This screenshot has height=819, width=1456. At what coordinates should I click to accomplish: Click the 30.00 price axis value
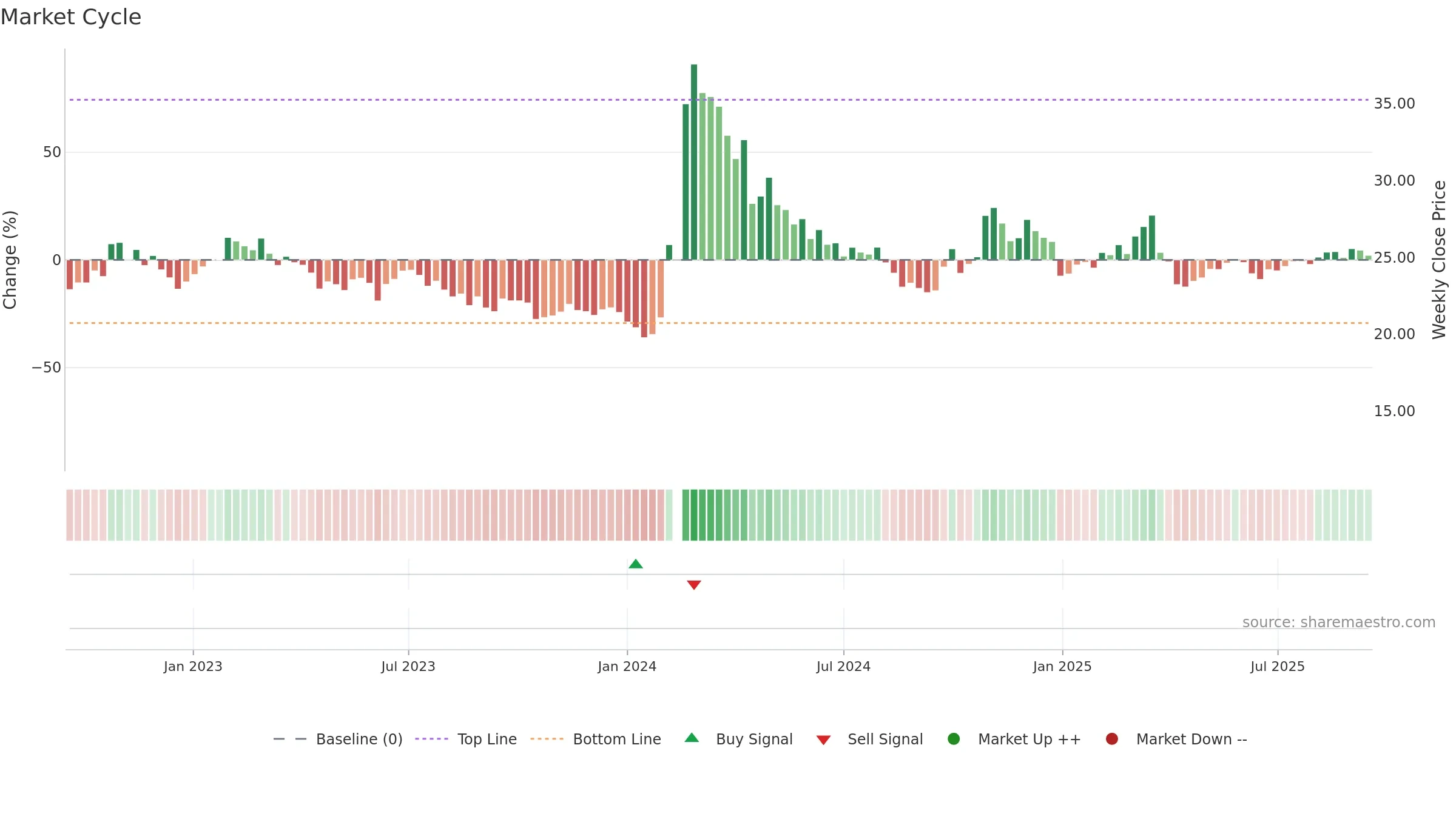click(x=1395, y=181)
